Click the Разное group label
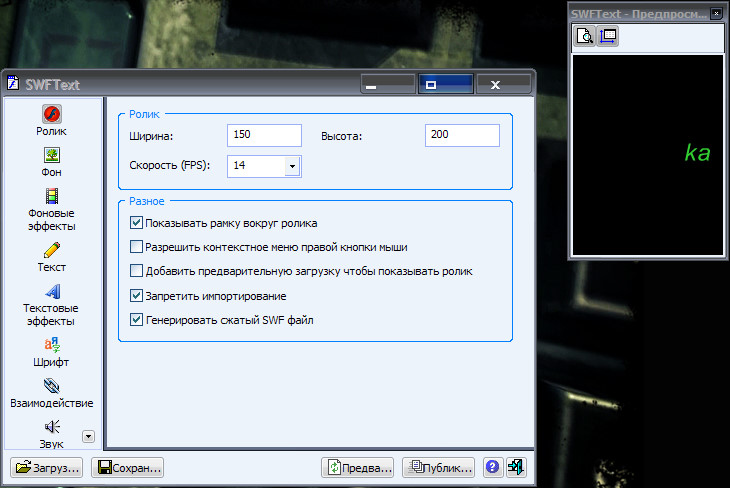Image resolution: width=730 pixels, height=488 pixels. [147, 201]
